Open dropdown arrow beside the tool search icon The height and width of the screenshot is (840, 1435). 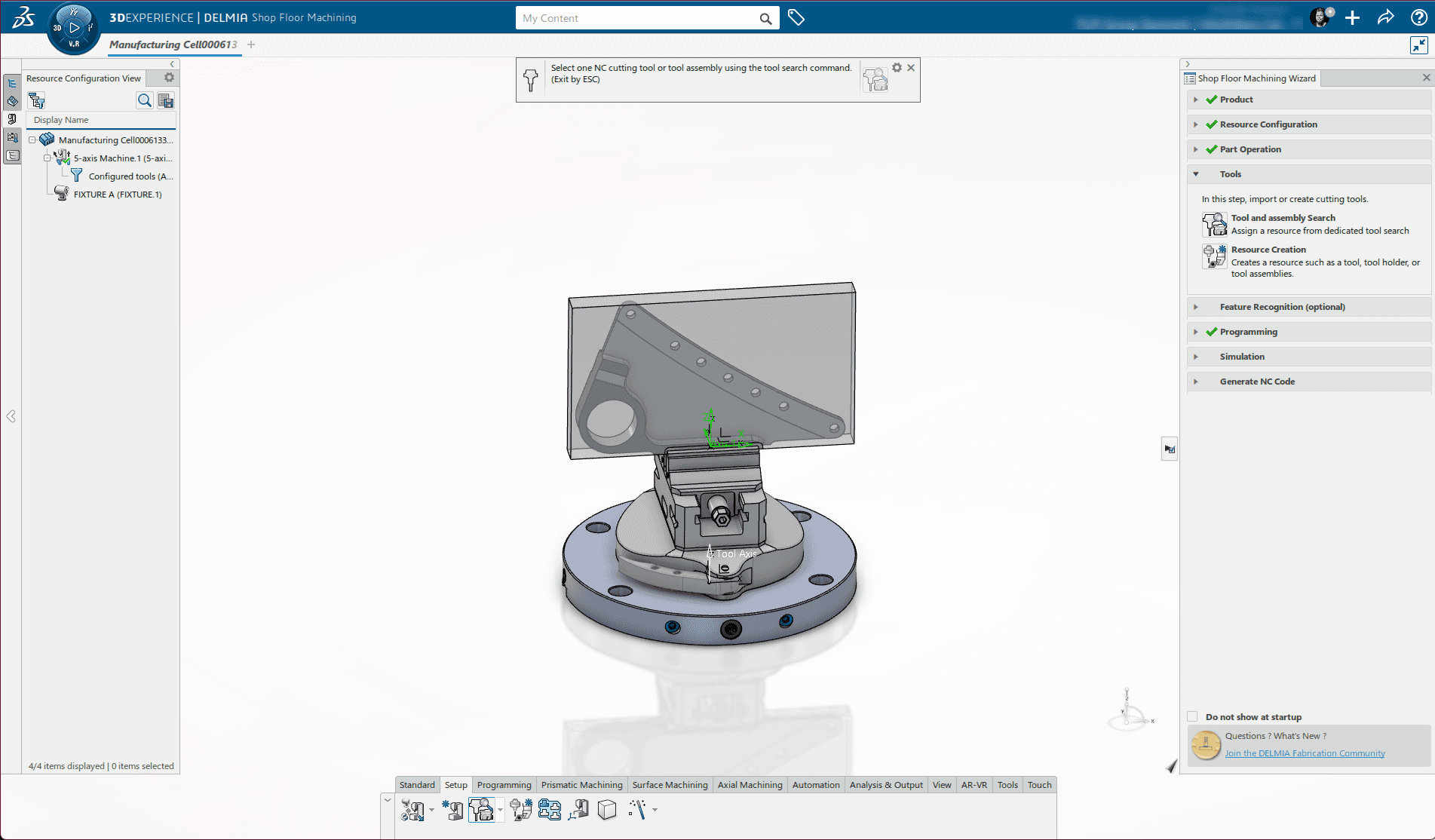tap(500, 811)
